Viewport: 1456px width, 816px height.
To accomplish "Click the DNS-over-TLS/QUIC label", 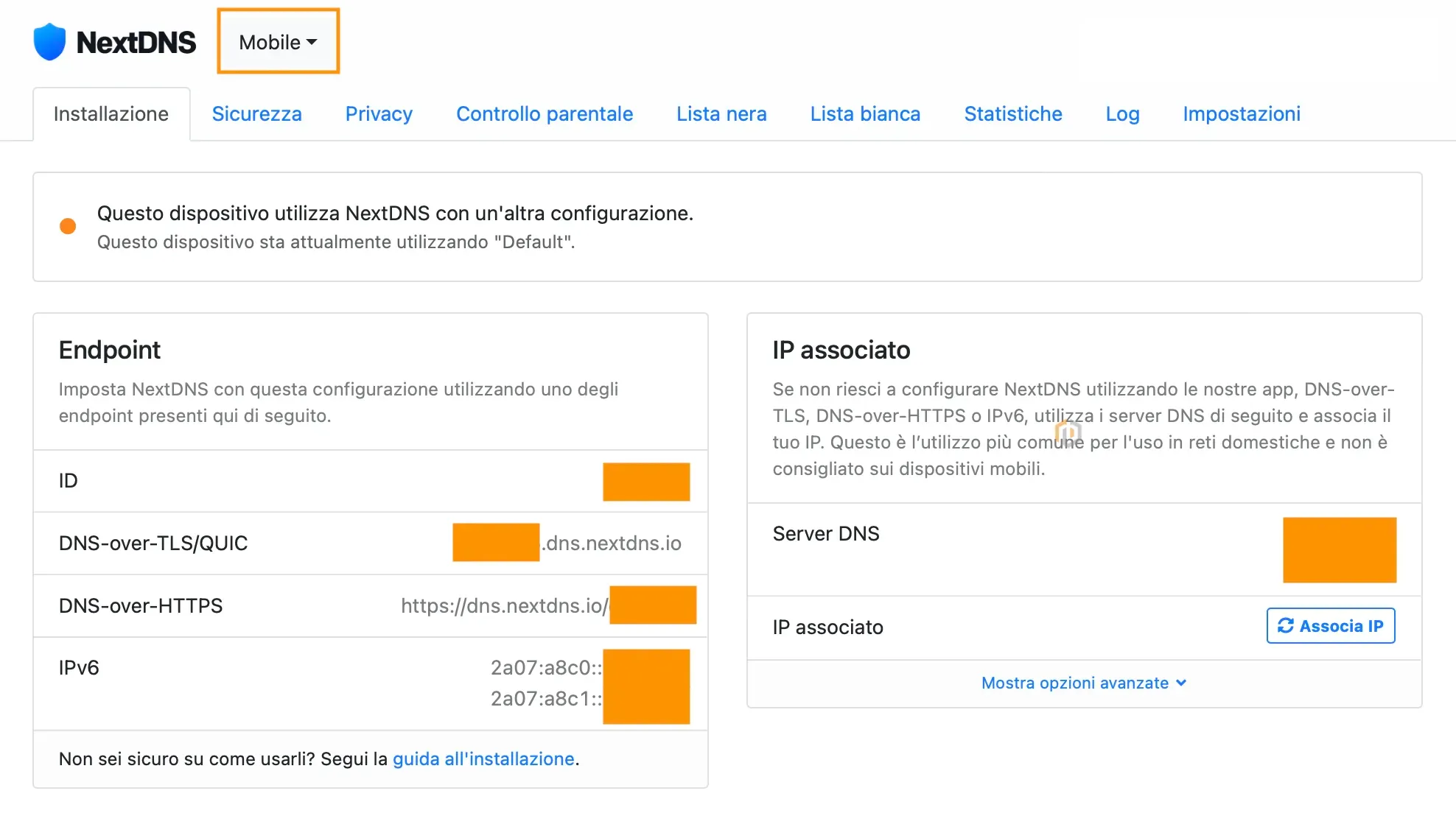I will (x=153, y=544).
